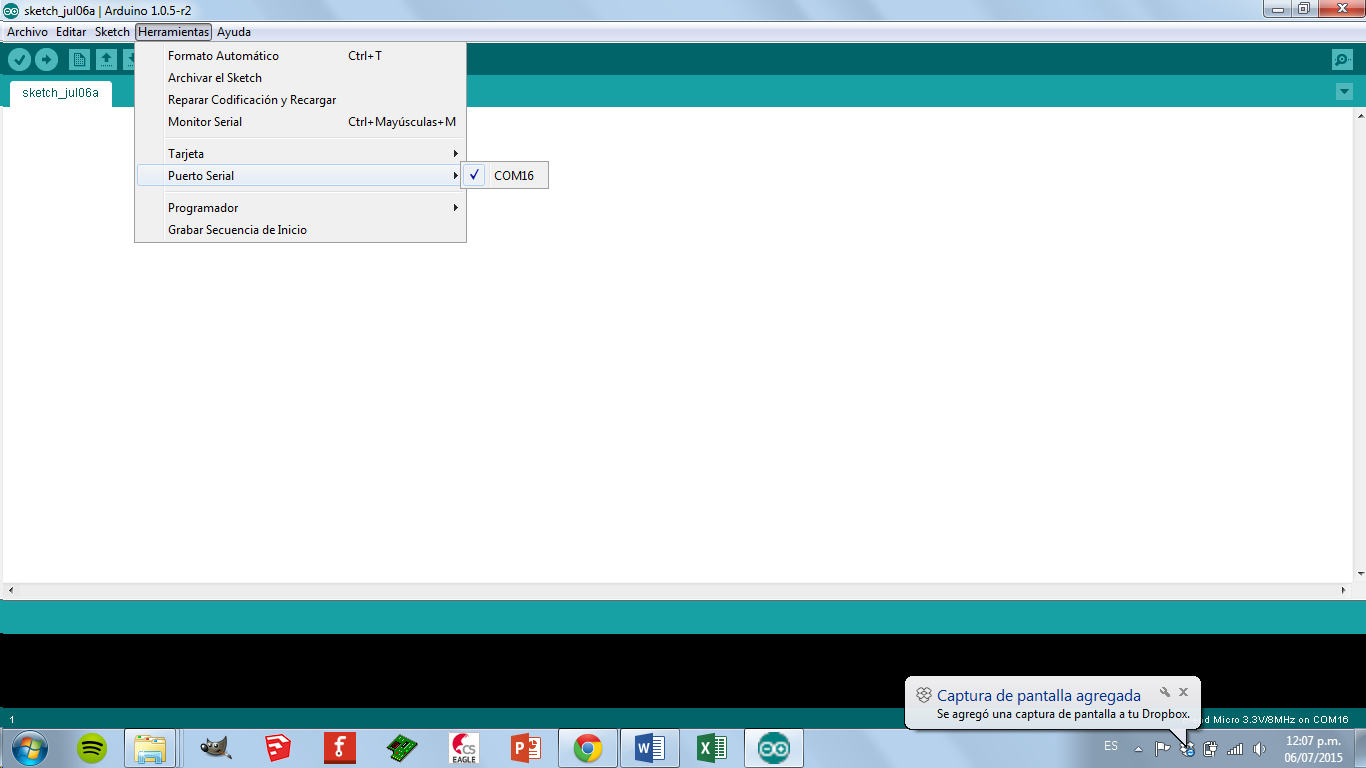
Task: Open the Editar menu
Action: (x=71, y=32)
